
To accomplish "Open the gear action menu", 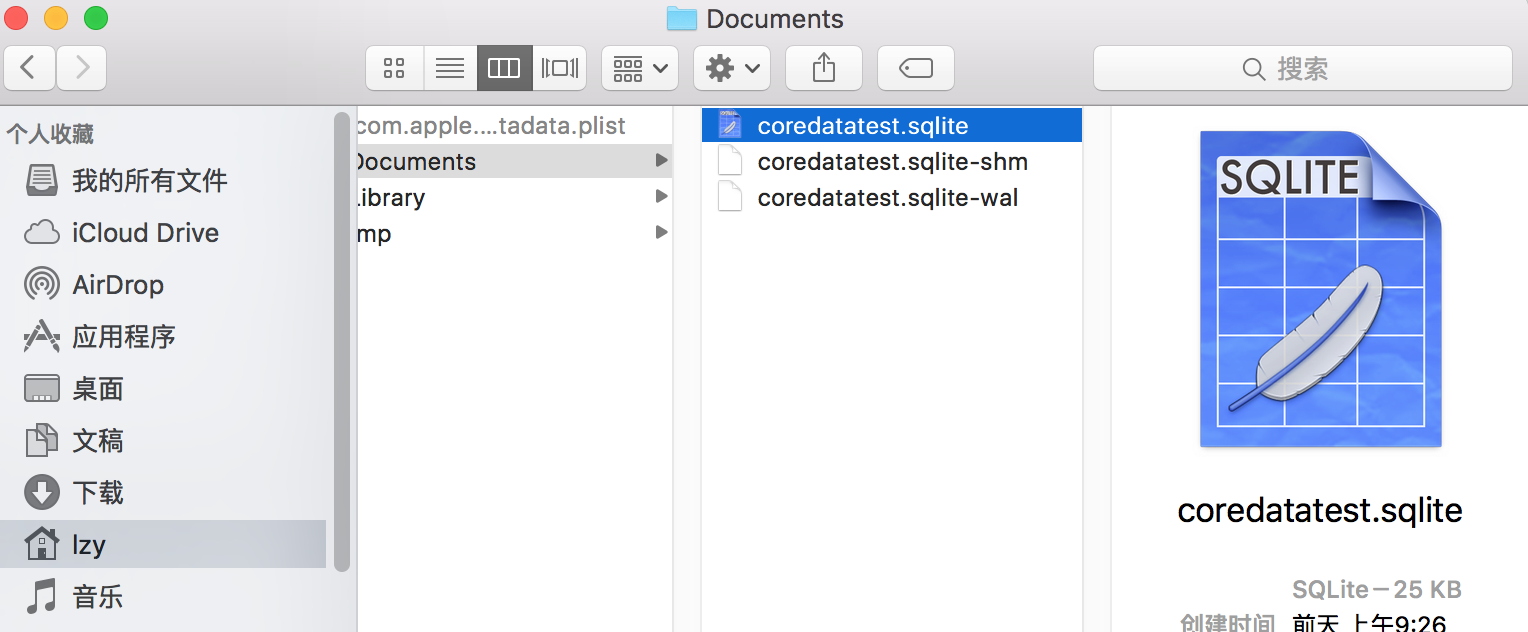I will (732, 68).
